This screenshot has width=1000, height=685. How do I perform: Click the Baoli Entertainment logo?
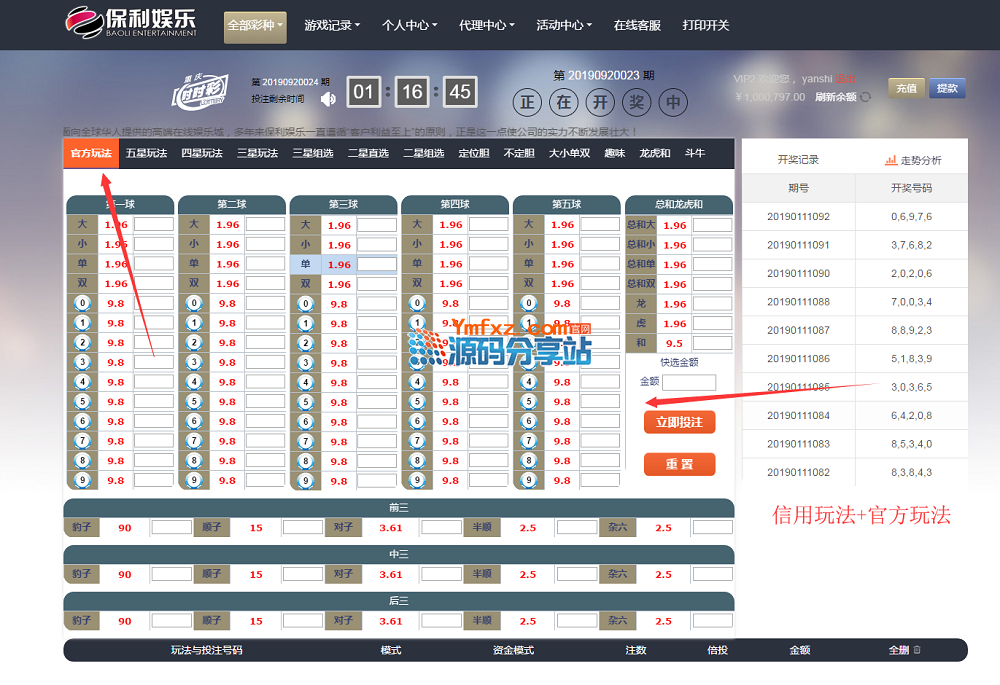(131, 22)
